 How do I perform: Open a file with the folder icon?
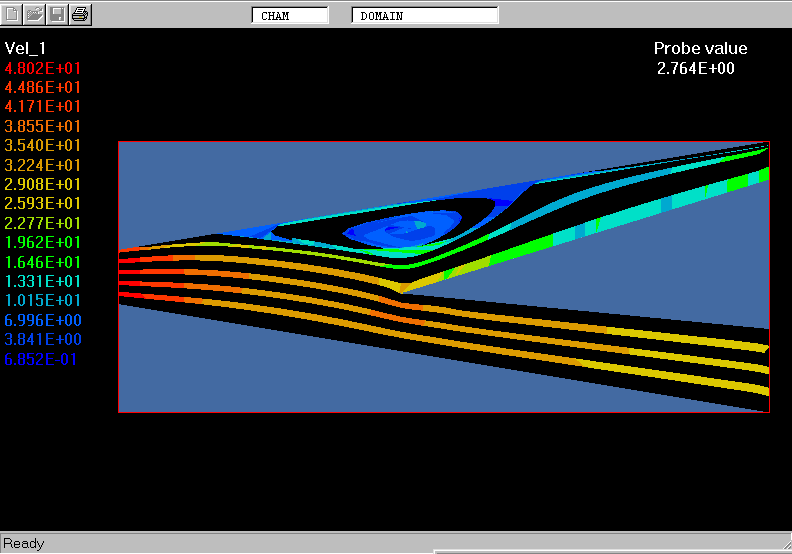[x=35, y=15]
